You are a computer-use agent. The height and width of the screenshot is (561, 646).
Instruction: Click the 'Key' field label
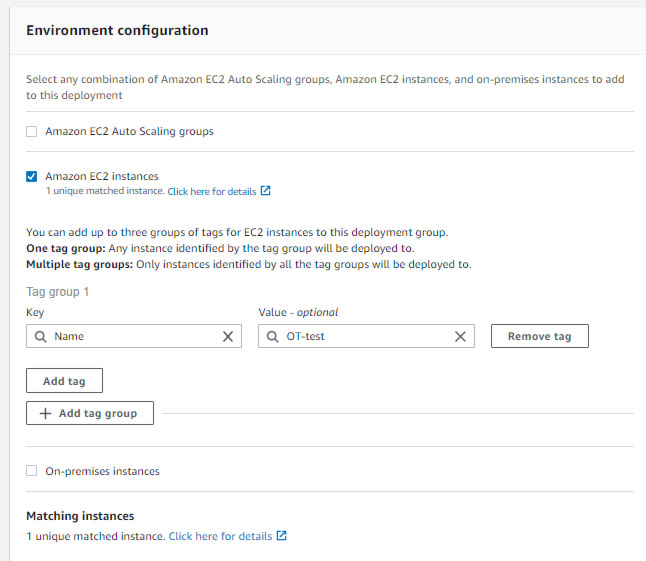(x=35, y=313)
